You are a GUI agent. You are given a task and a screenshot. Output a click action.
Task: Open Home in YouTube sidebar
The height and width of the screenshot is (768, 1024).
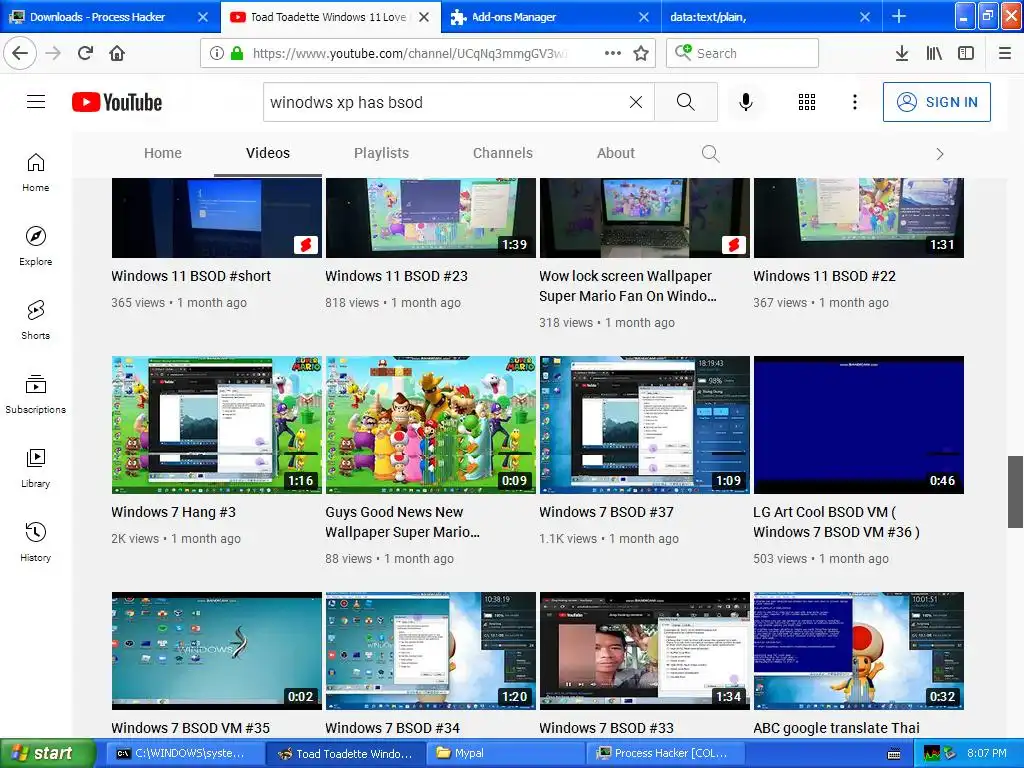tap(36, 172)
